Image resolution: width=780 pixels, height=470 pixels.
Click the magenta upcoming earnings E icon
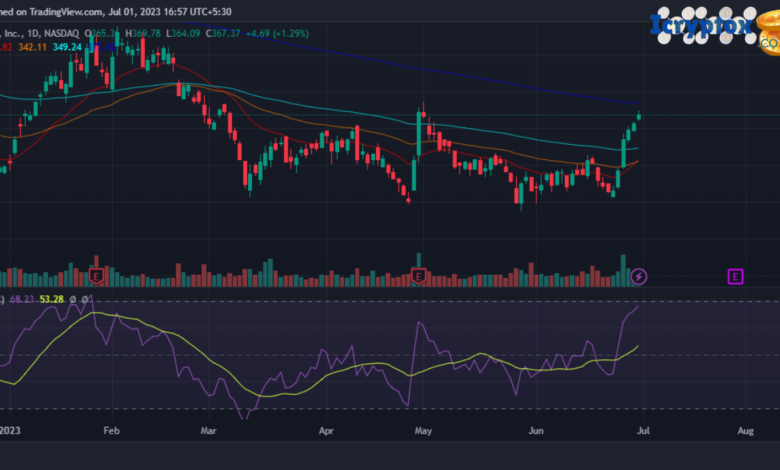point(735,276)
